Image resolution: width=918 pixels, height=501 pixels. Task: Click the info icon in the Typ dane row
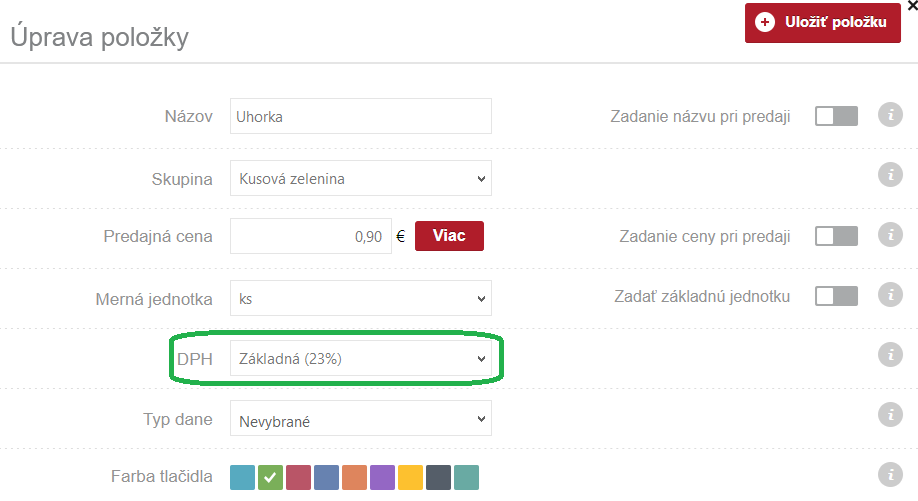[x=889, y=414]
